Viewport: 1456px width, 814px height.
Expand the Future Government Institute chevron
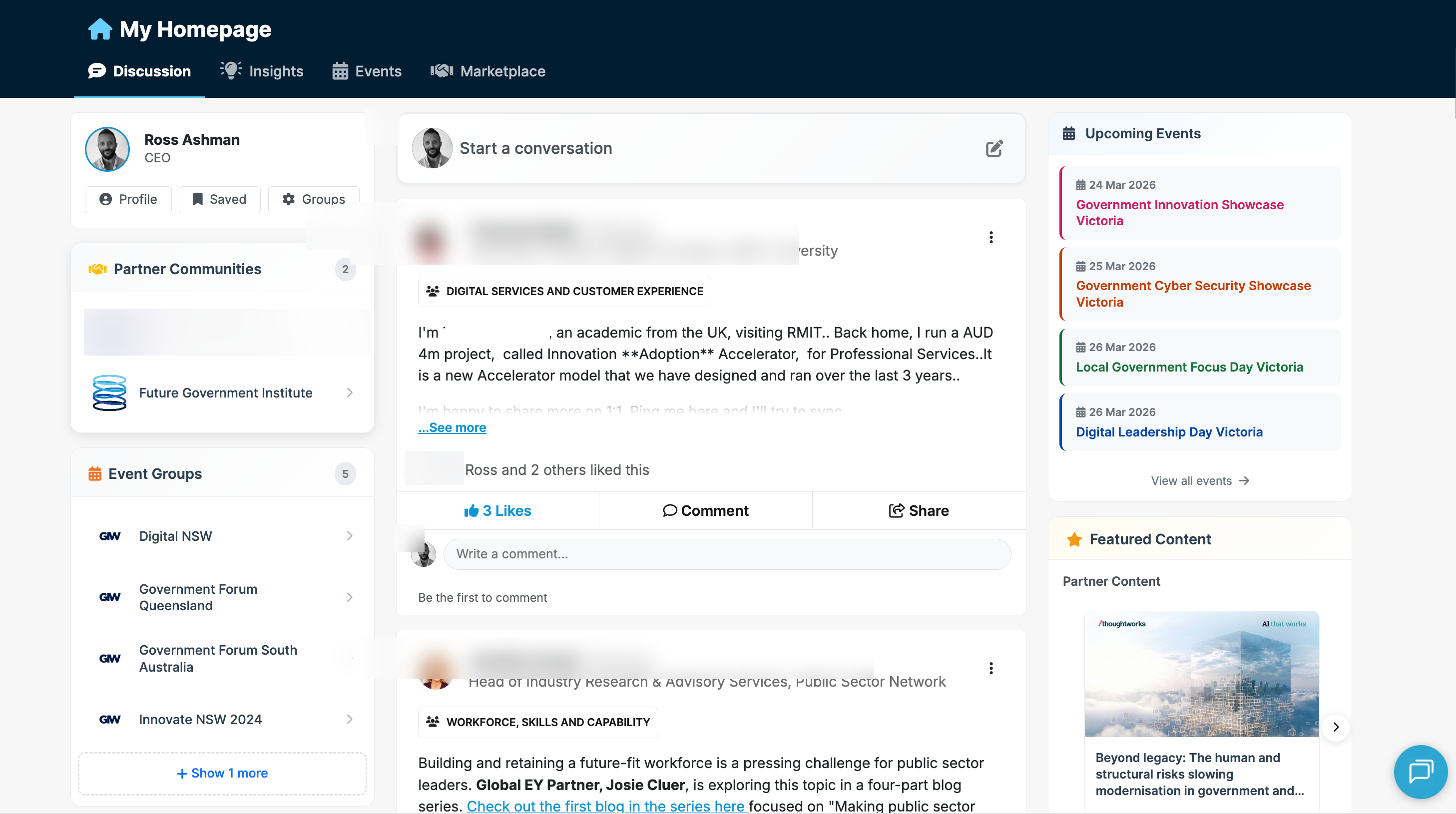coord(350,393)
